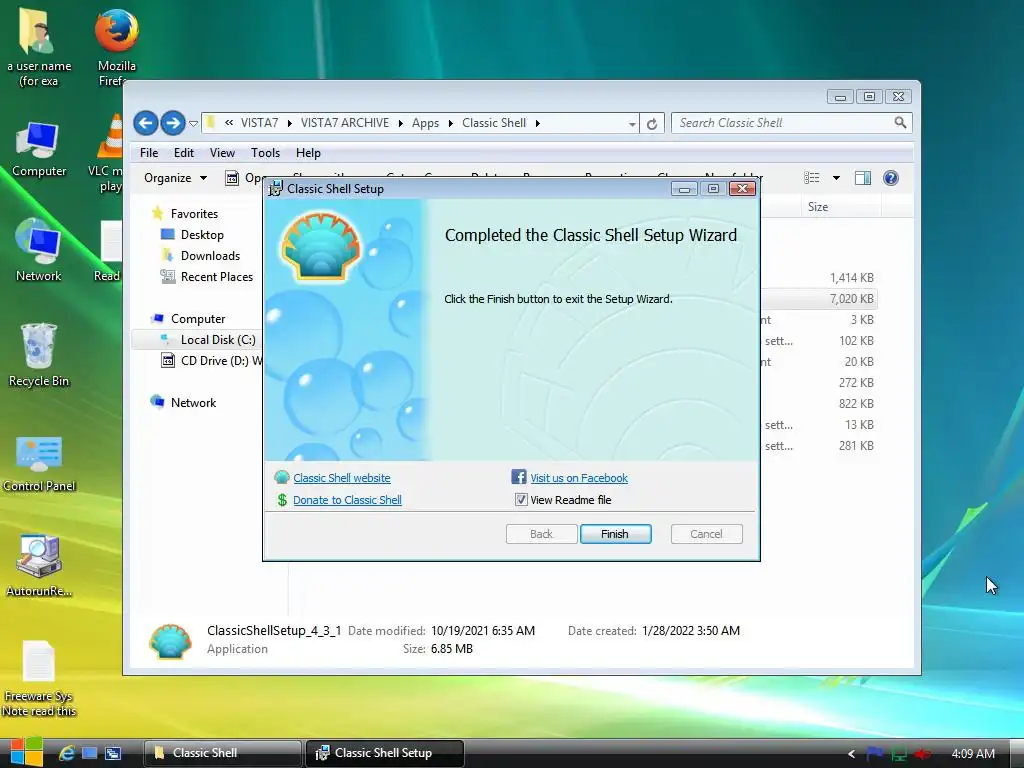
Task: Open the Mozilla Firefox desktop icon
Action: point(116,46)
